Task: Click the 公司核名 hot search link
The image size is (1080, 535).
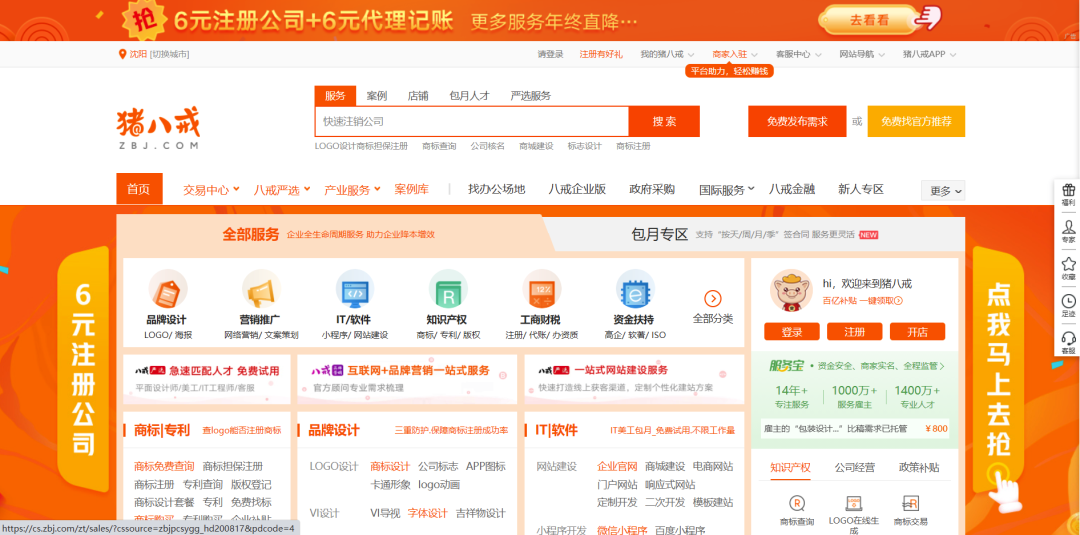Action: [x=488, y=146]
